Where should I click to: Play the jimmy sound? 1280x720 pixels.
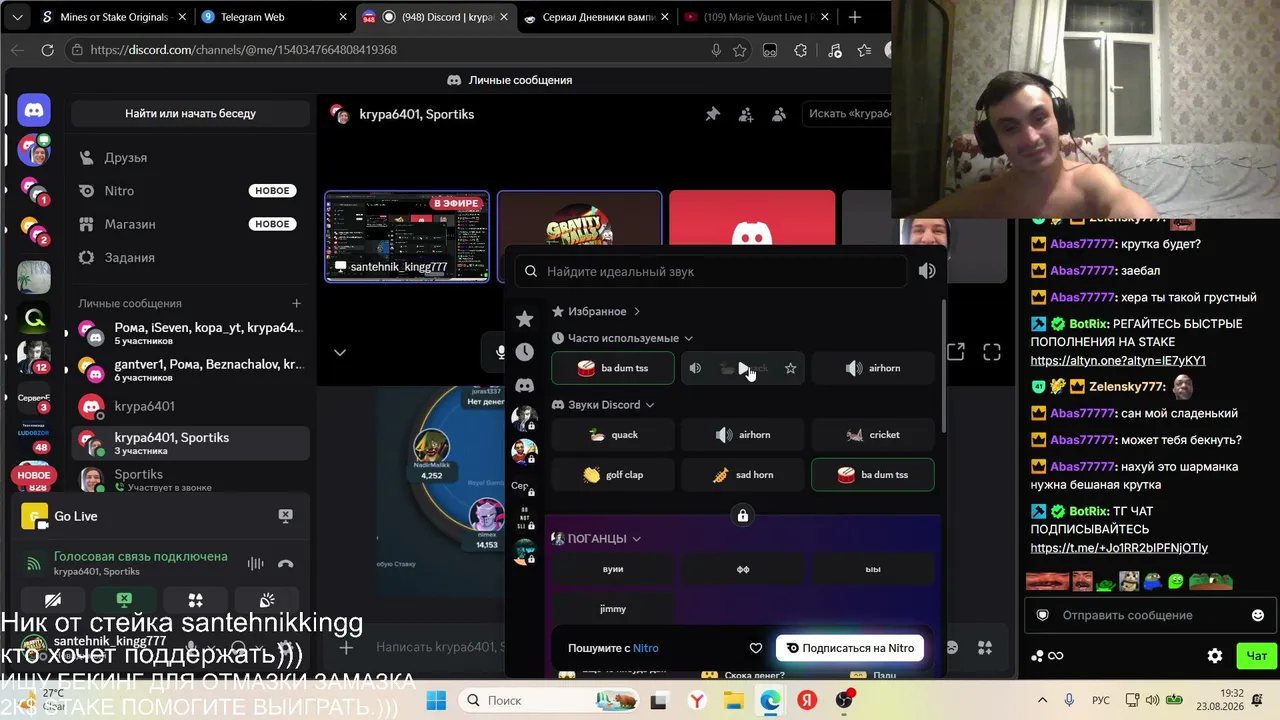[x=613, y=609]
